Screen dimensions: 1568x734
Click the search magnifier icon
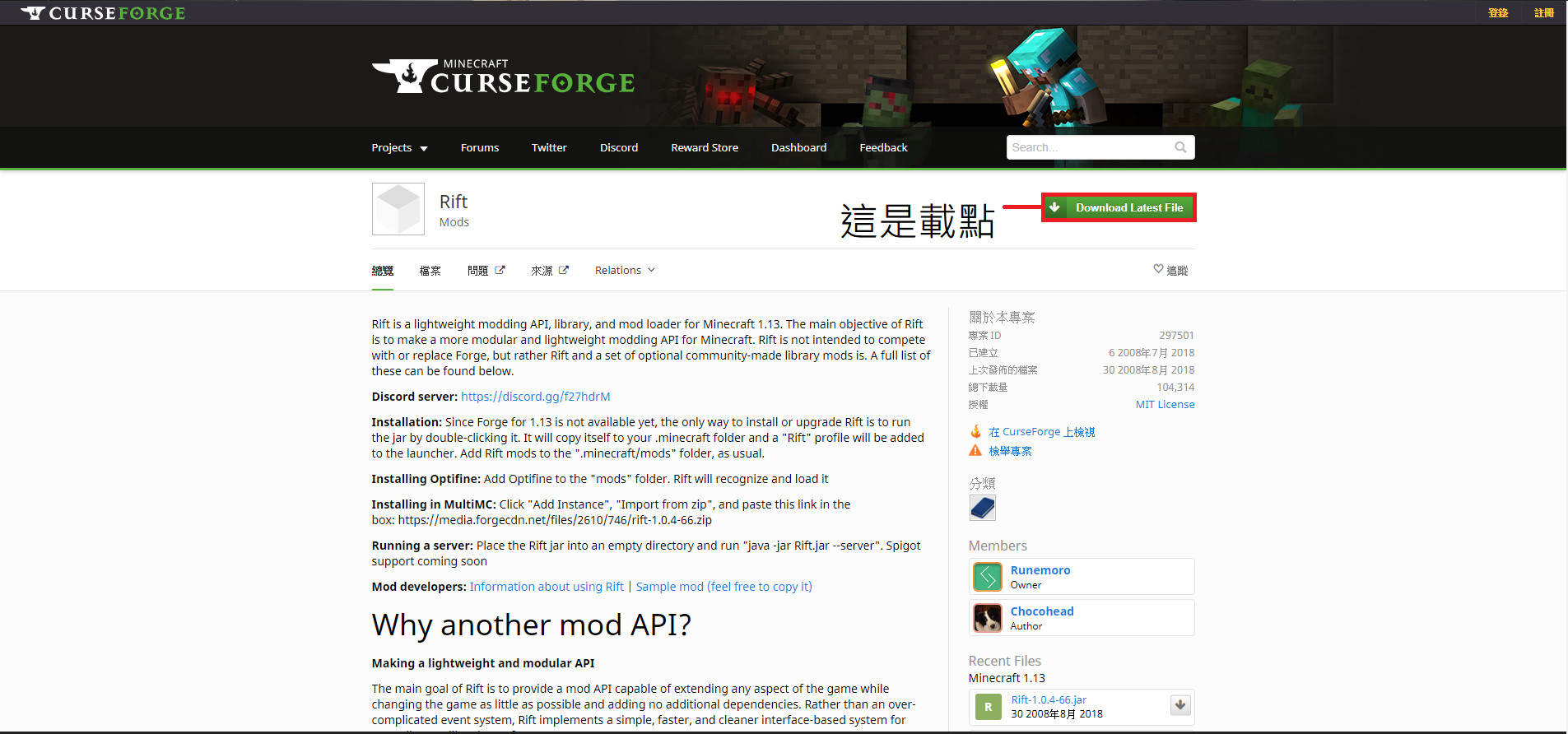[x=1180, y=147]
